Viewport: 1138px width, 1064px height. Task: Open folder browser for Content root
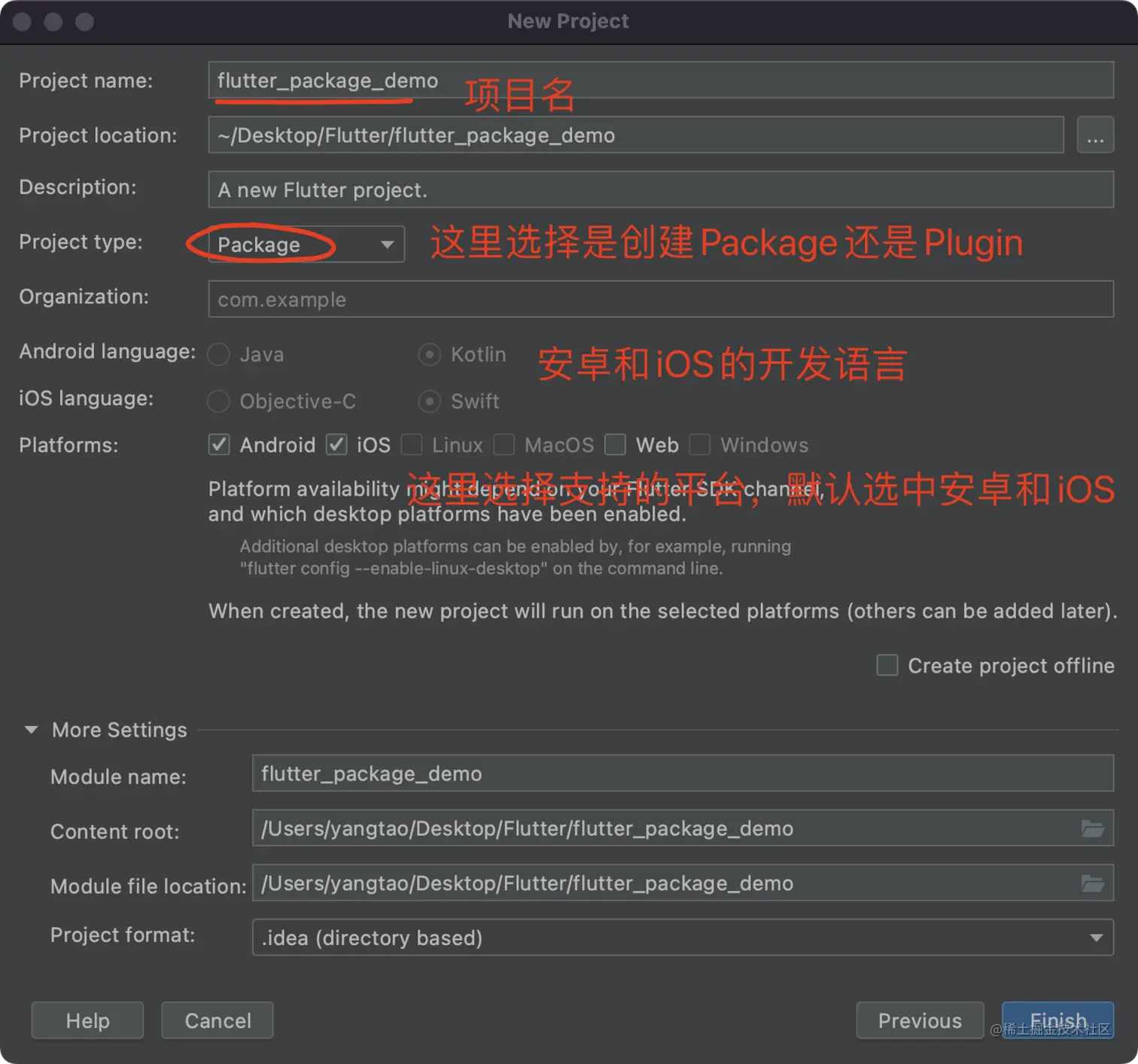[1092, 828]
